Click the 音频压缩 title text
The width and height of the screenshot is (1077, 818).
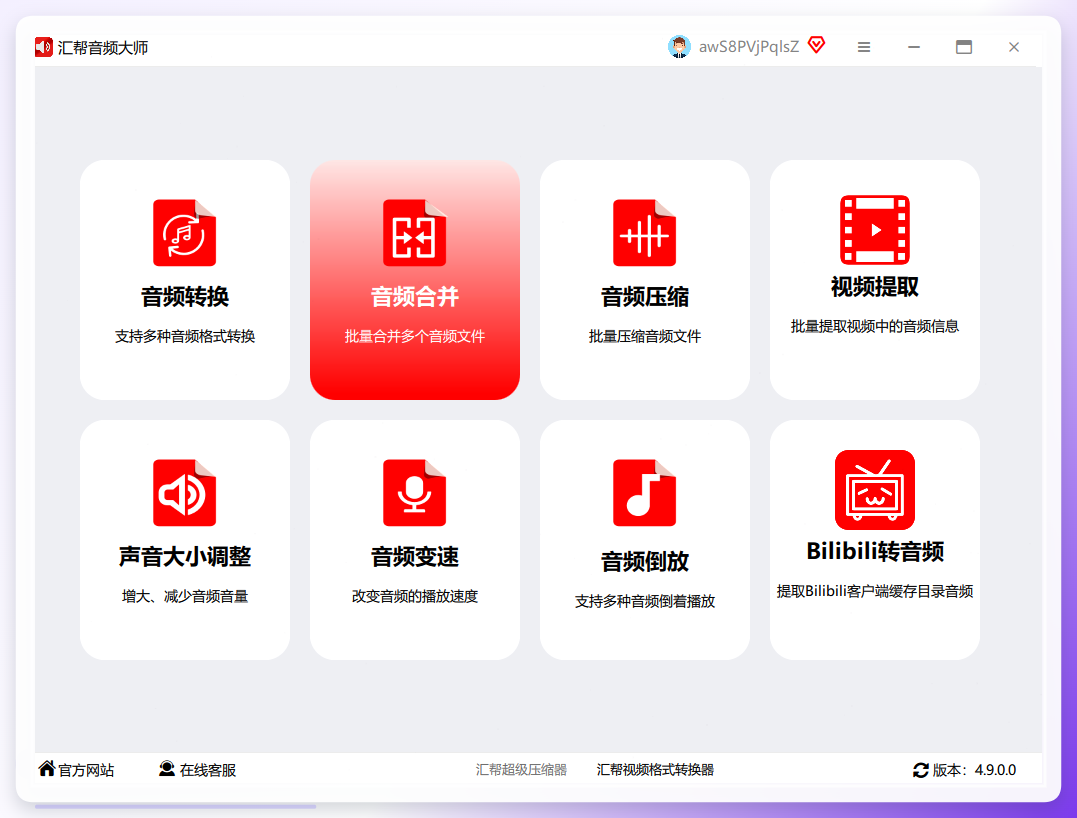click(x=645, y=297)
